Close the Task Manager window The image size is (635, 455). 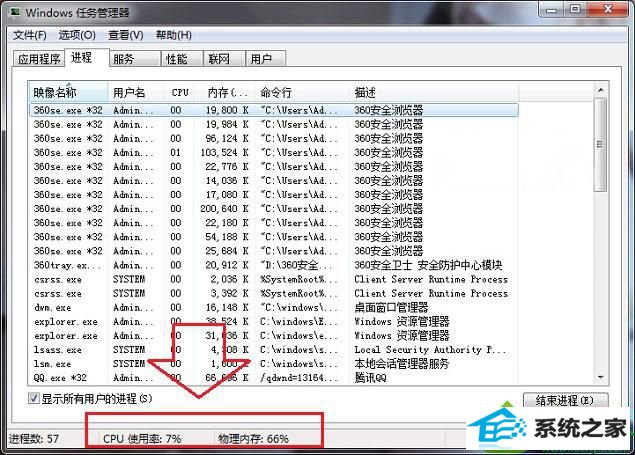(x=608, y=9)
